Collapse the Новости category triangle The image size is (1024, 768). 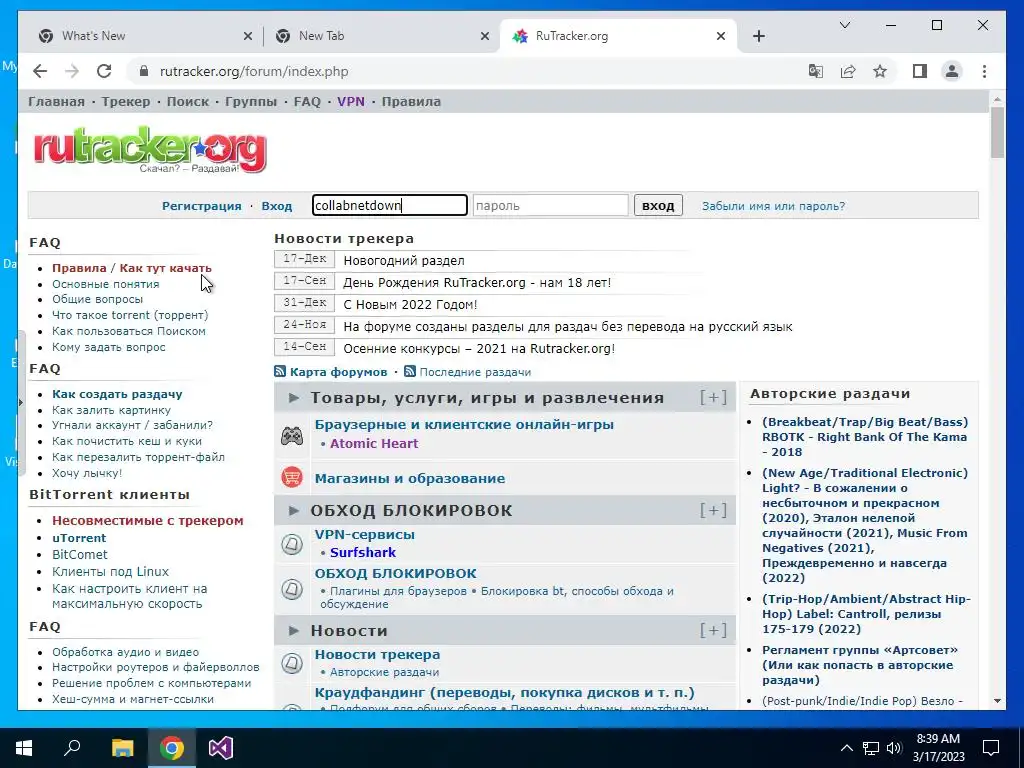coord(293,630)
